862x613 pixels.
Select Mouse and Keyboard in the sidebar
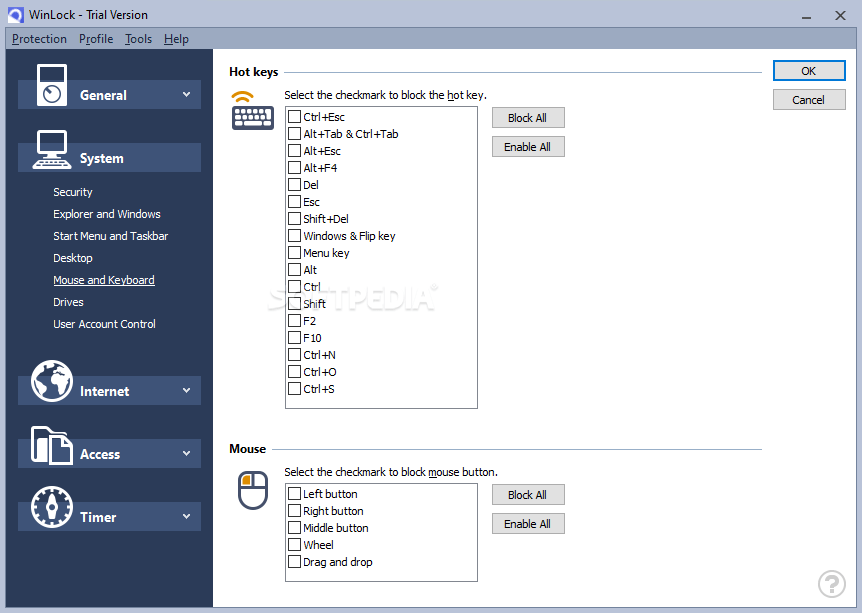pos(104,280)
